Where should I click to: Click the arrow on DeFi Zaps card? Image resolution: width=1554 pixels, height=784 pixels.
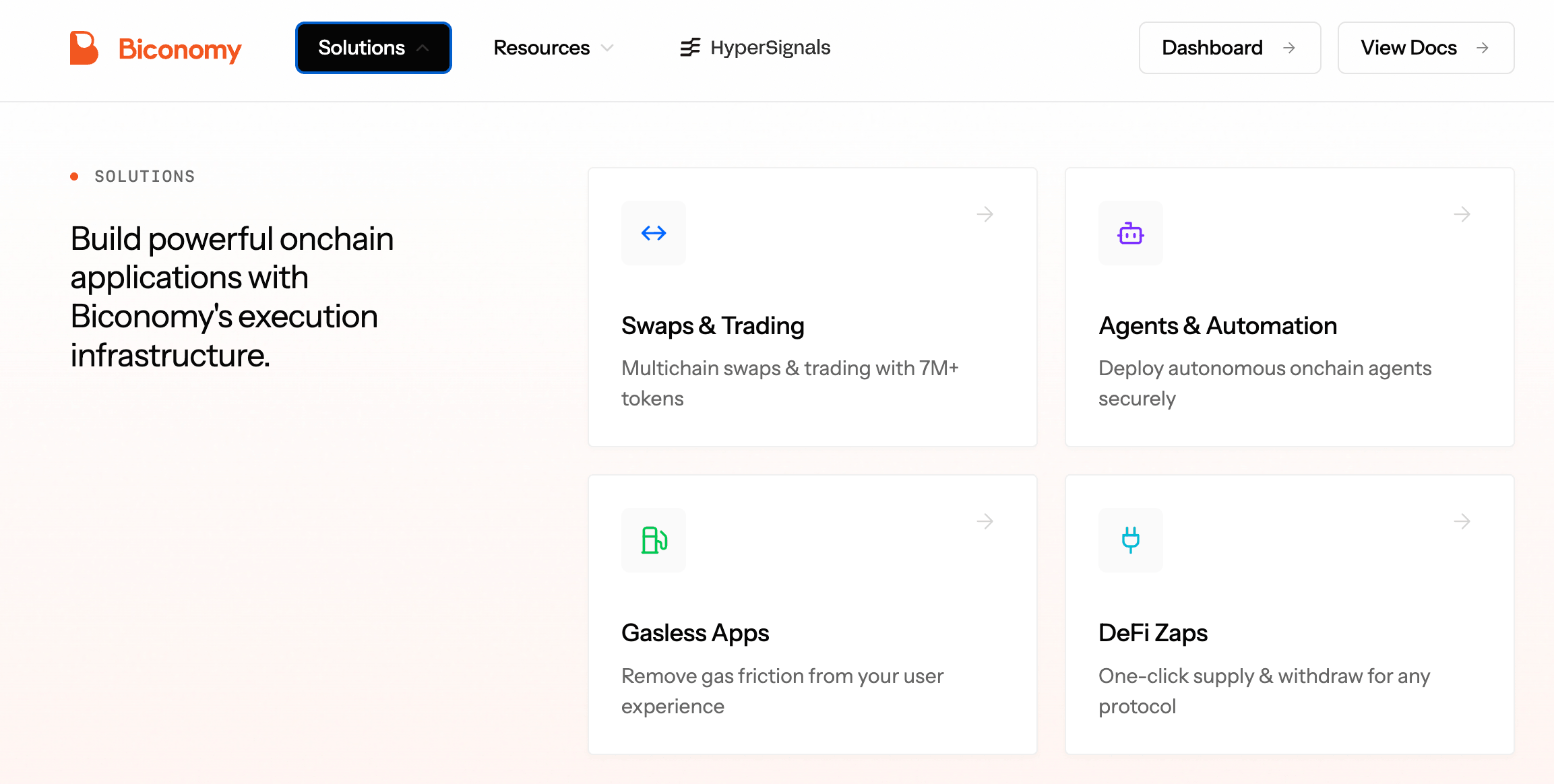click(1462, 521)
